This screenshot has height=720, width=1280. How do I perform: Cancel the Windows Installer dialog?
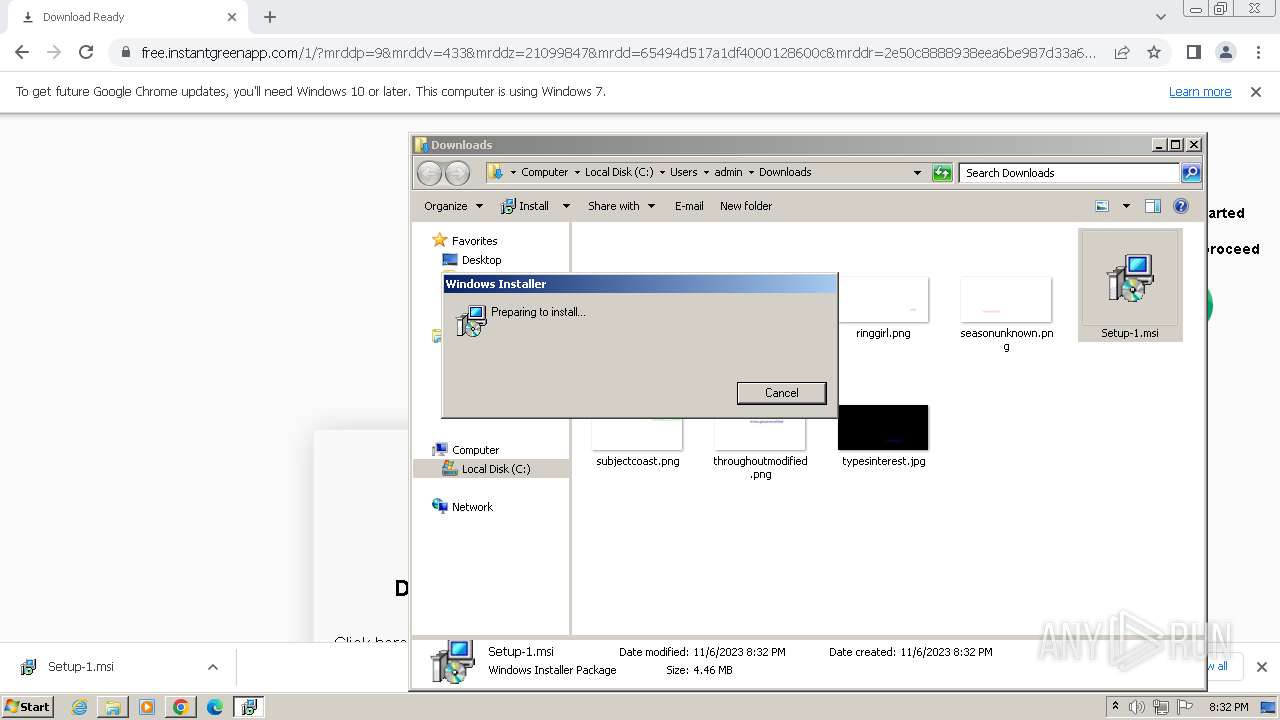point(781,393)
